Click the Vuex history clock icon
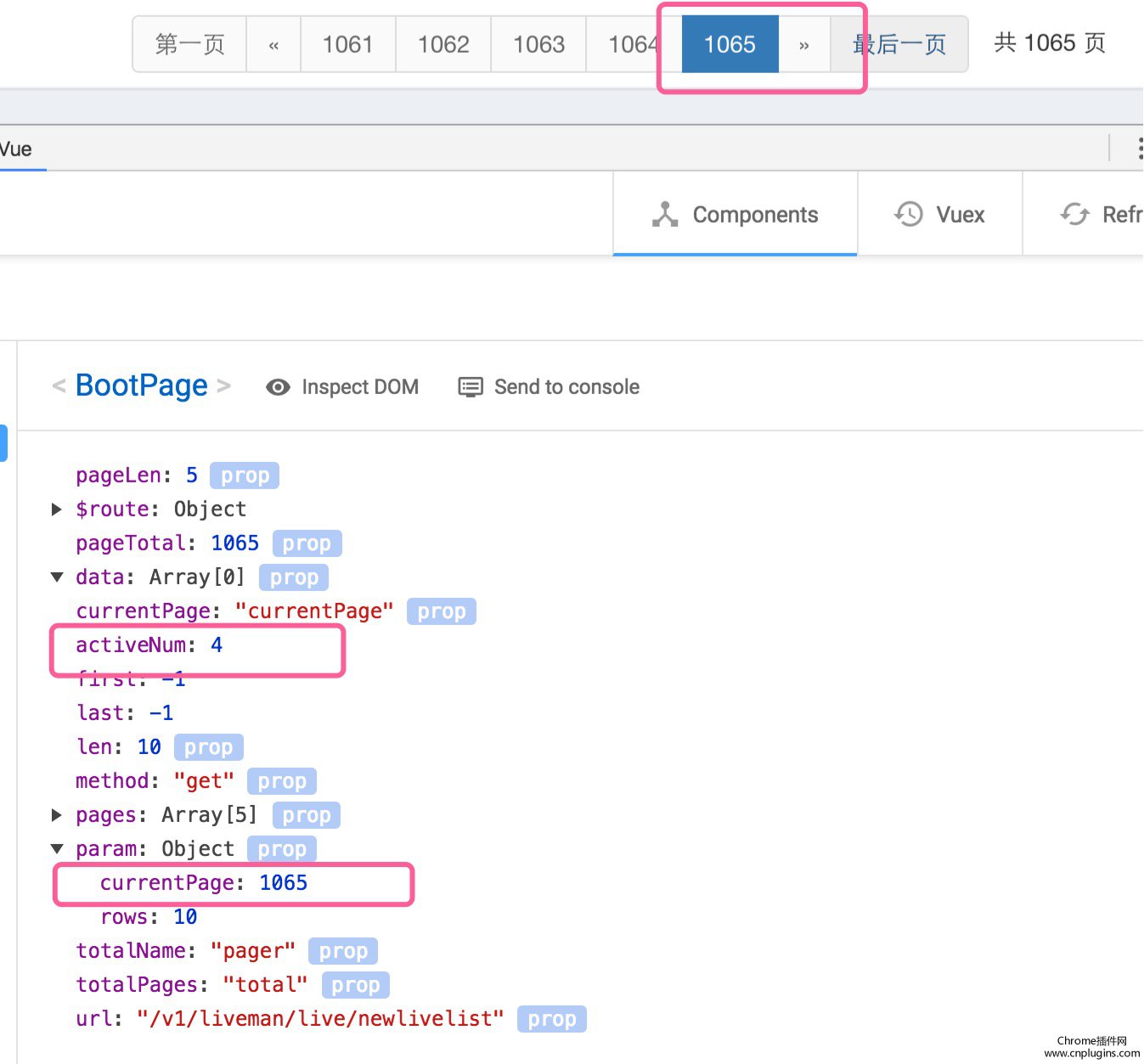Image resolution: width=1144 pixels, height=1064 pixels. (x=909, y=214)
